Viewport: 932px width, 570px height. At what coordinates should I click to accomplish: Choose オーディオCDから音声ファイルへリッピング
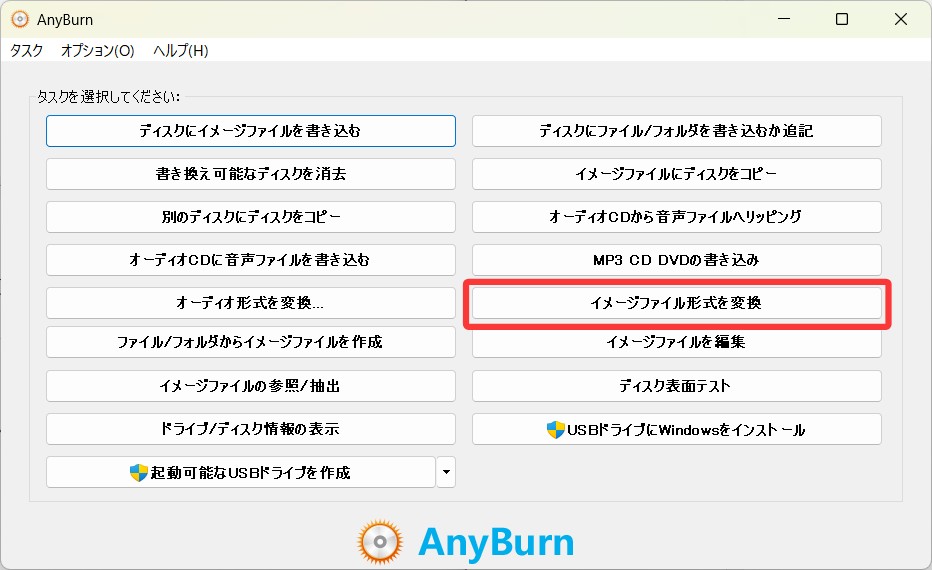(676, 216)
